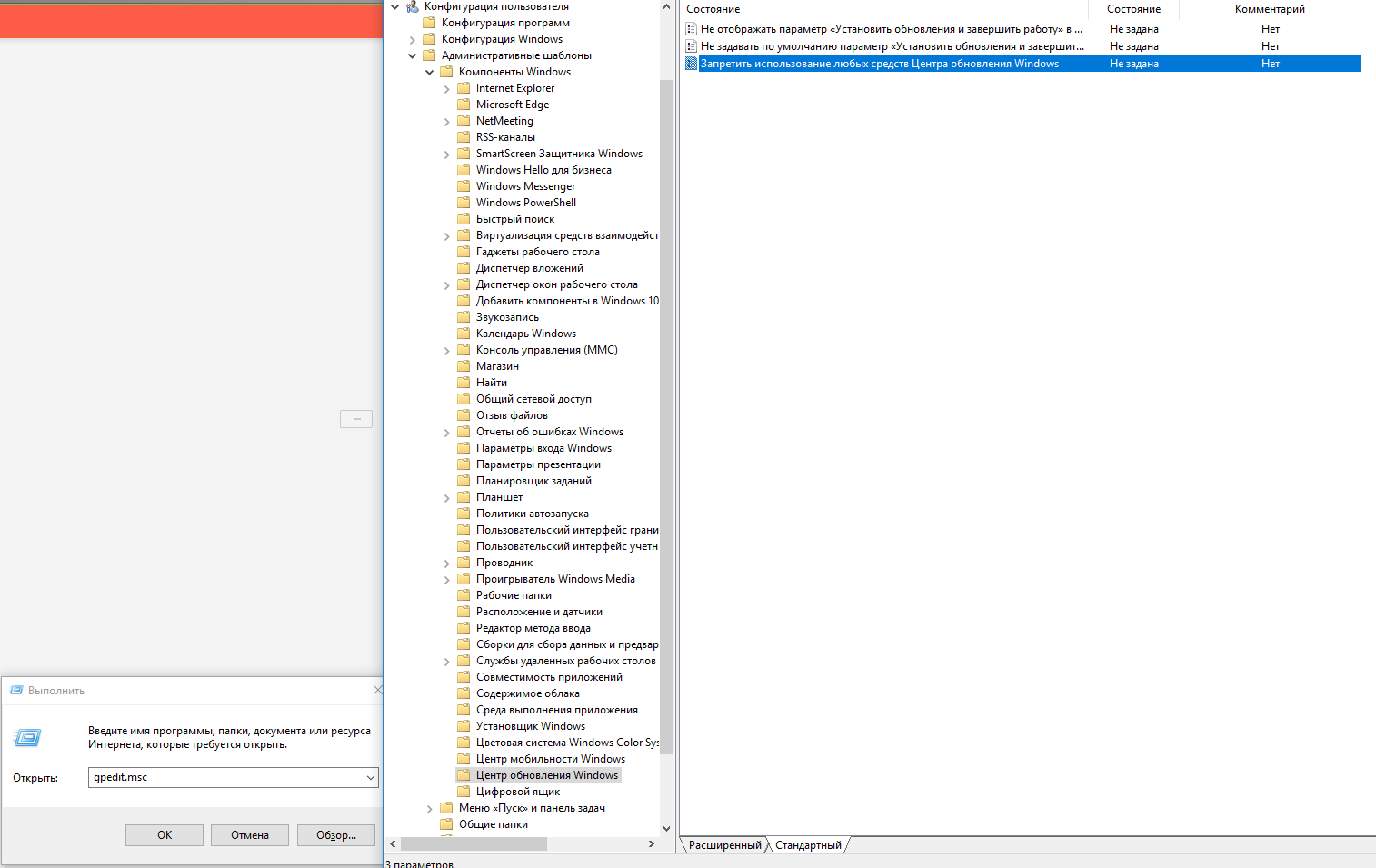Image resolution: width=1376 pixels, height=868 pixels.
Task: Click policy icon for 'Не отображать параметр' setting
Action: pyautogui.click(x=691, y=29)
